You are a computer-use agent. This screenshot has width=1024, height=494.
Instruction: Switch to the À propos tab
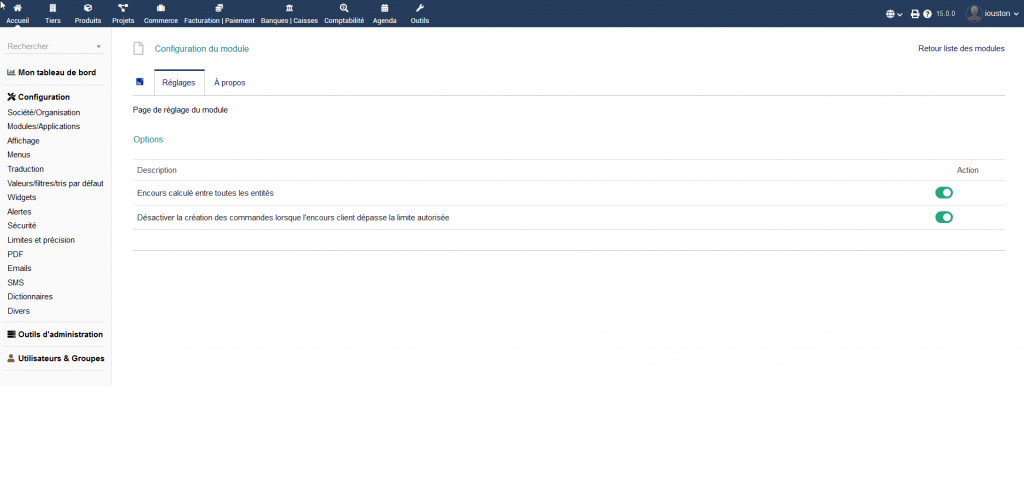(x=230, y=82)
